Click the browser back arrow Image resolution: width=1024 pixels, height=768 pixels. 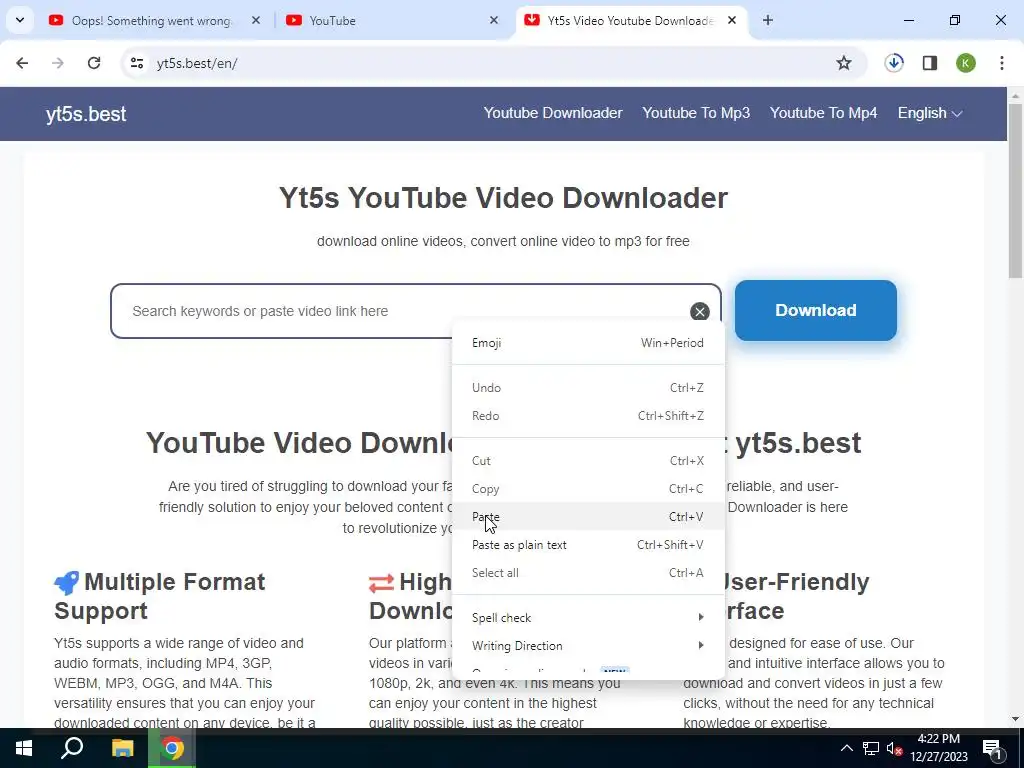tap(22, 63)
